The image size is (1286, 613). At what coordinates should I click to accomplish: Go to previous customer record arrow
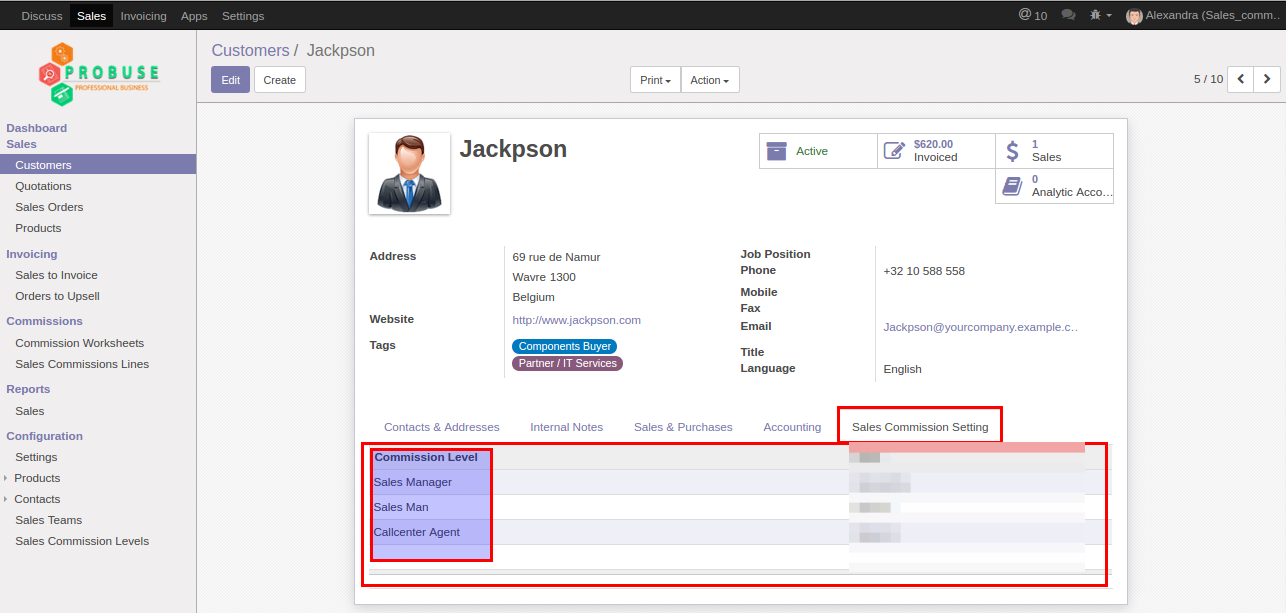(1241, 79)
